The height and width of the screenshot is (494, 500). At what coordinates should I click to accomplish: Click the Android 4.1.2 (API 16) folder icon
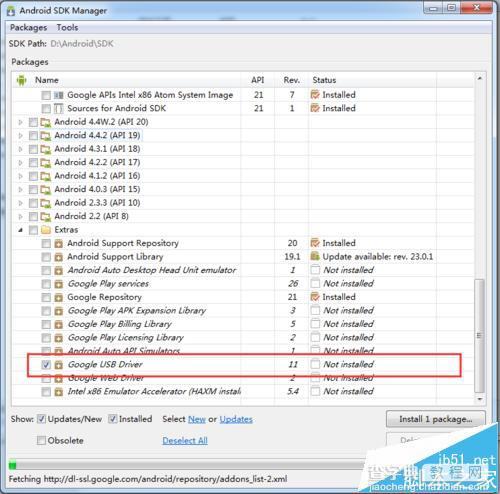pos(45,176)
